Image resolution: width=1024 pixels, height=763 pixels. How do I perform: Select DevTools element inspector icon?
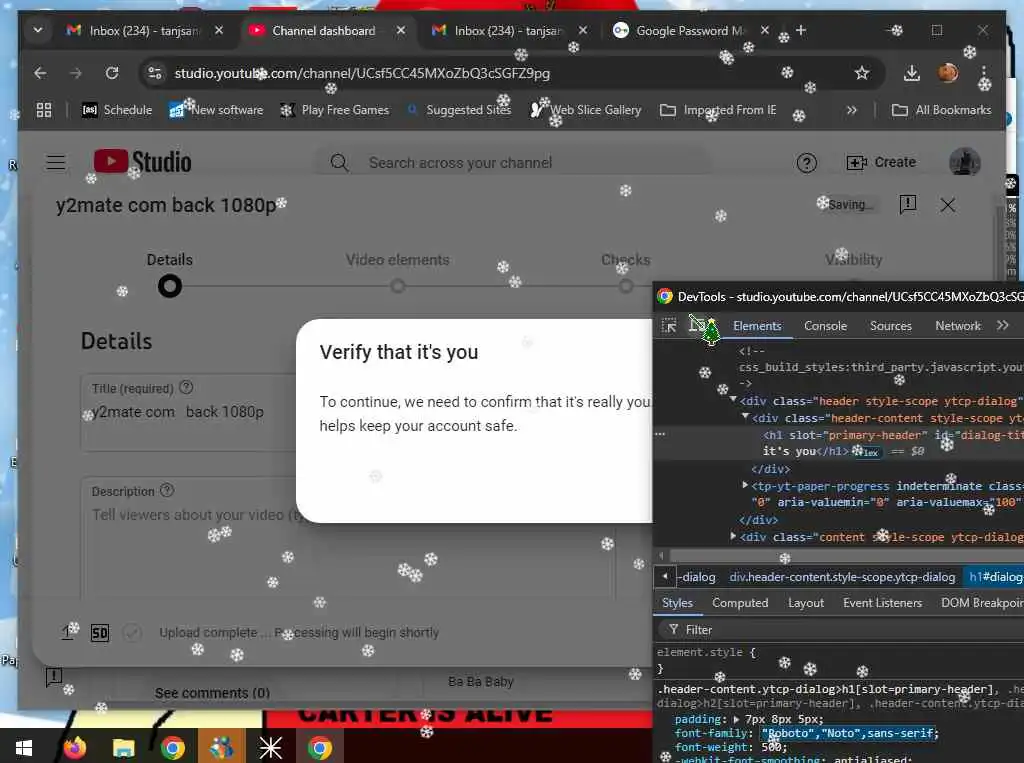tap(669, 325)
